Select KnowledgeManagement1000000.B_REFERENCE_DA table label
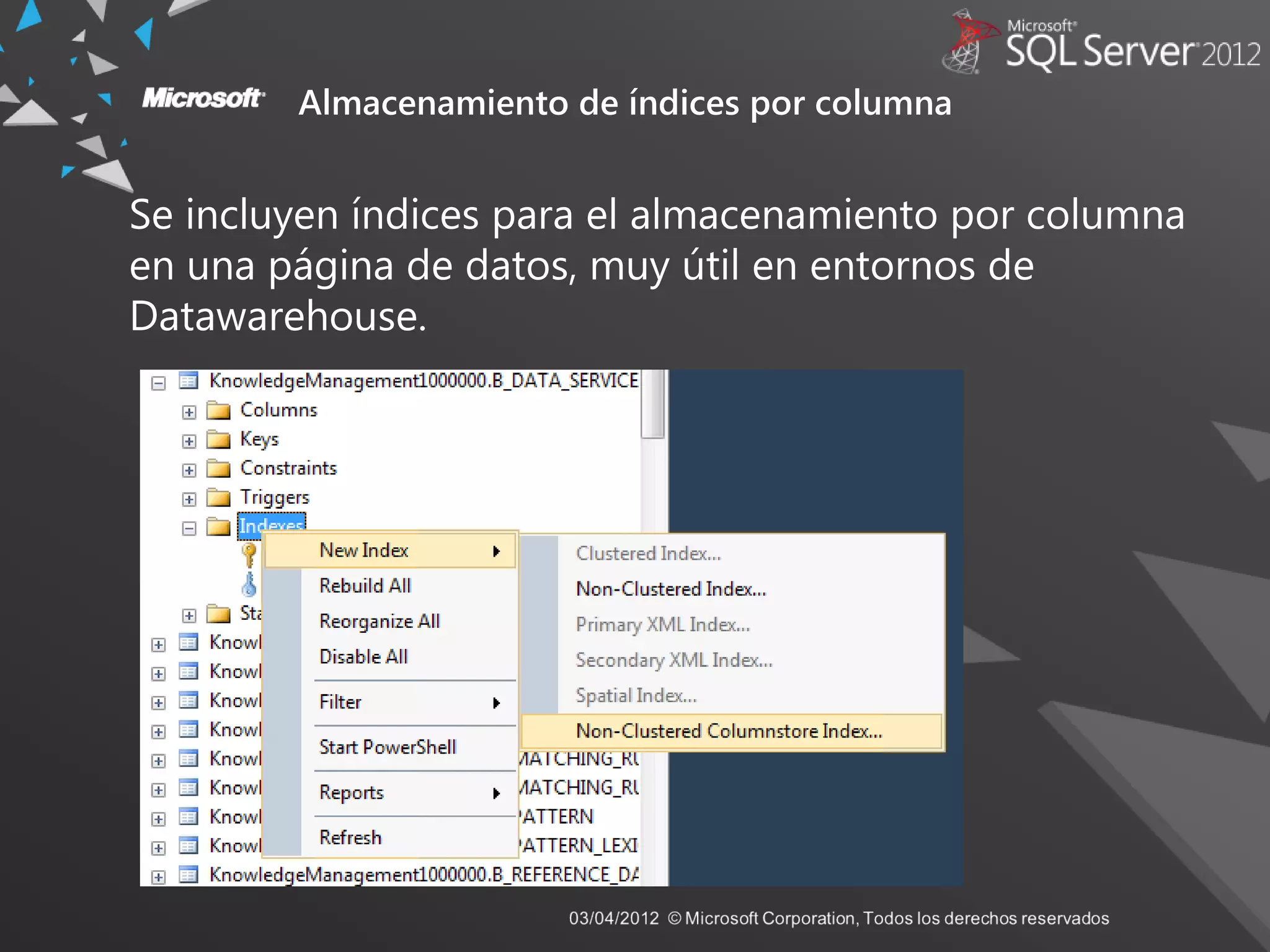Screen dimensions: 1270x952 [x=424, y=875]
